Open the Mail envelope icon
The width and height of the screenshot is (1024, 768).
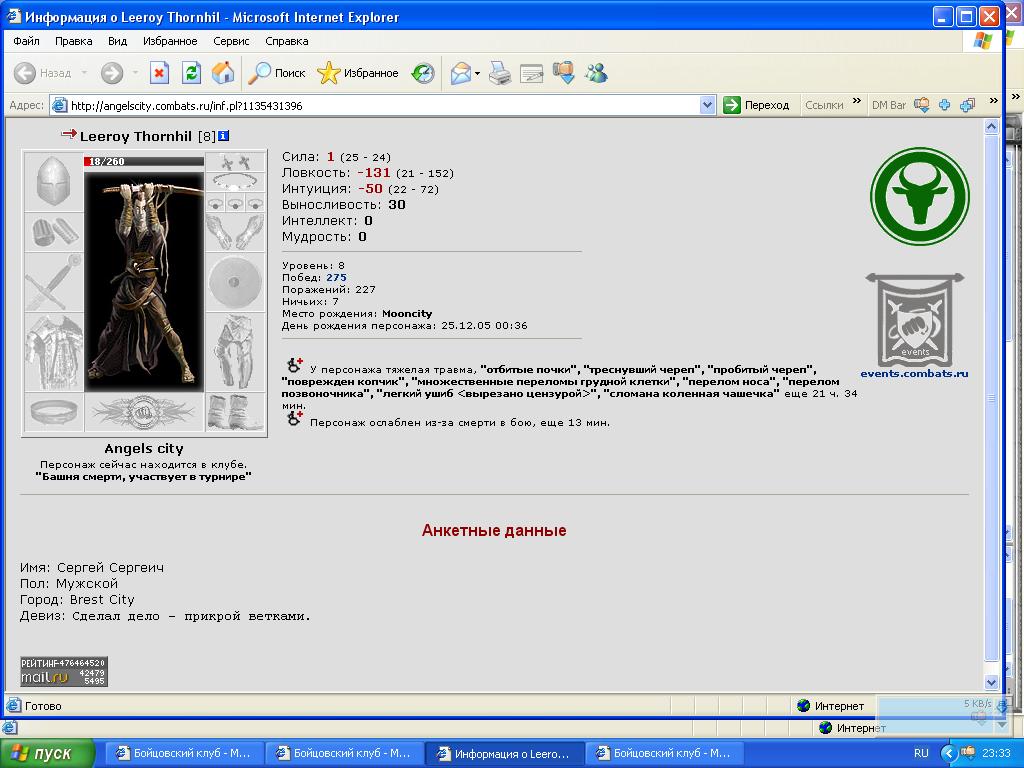point(461,72)
